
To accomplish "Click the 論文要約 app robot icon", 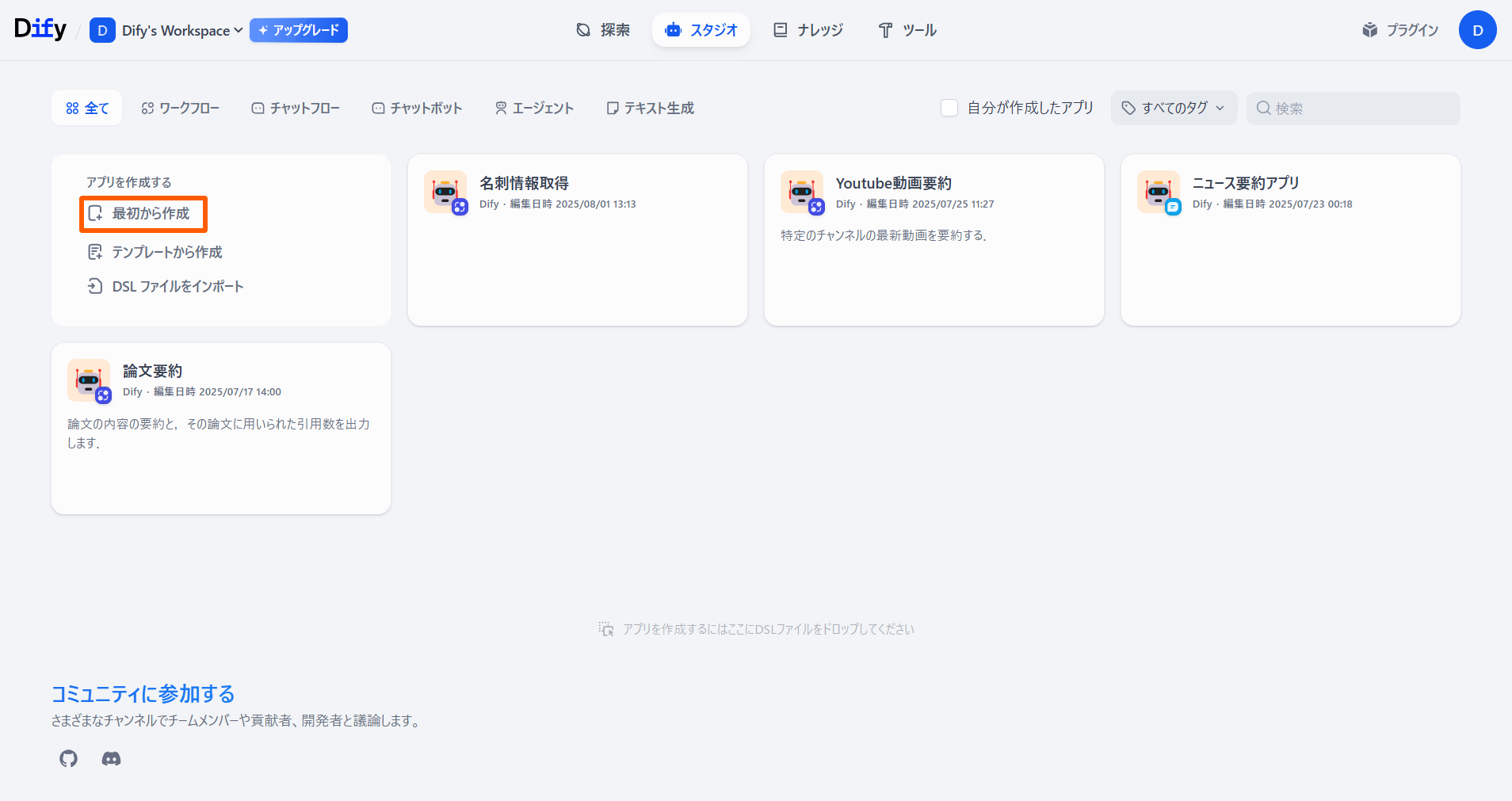I will (x=88, y=380).
